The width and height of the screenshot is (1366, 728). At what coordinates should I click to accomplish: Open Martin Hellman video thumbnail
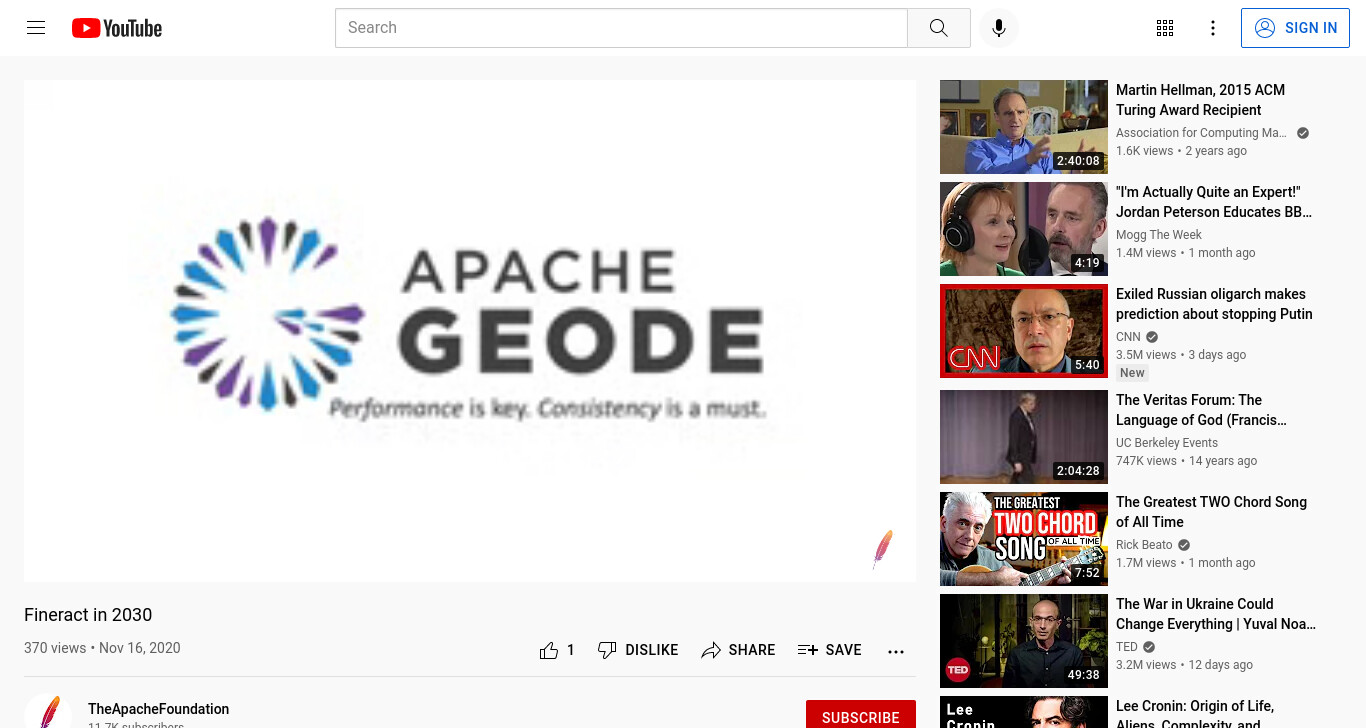coord(1024,127)
